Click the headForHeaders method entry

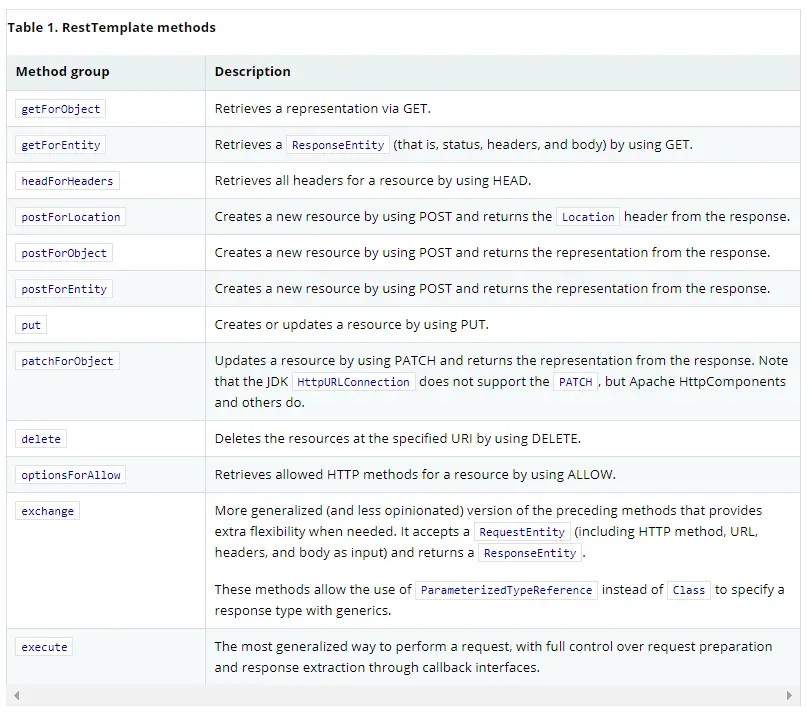tap(67, 181)
